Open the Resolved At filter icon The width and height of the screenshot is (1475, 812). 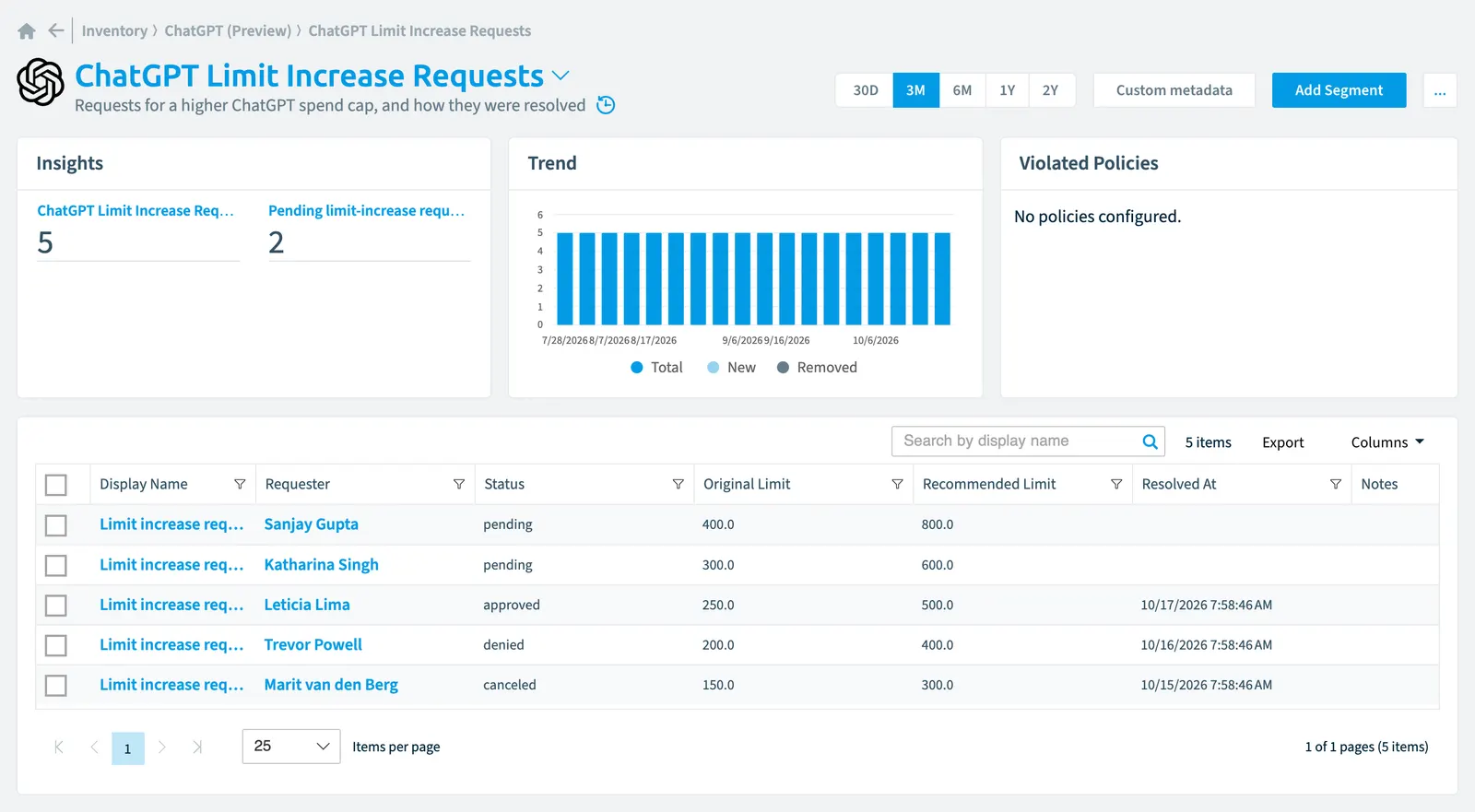click(x=1335, y=484)
